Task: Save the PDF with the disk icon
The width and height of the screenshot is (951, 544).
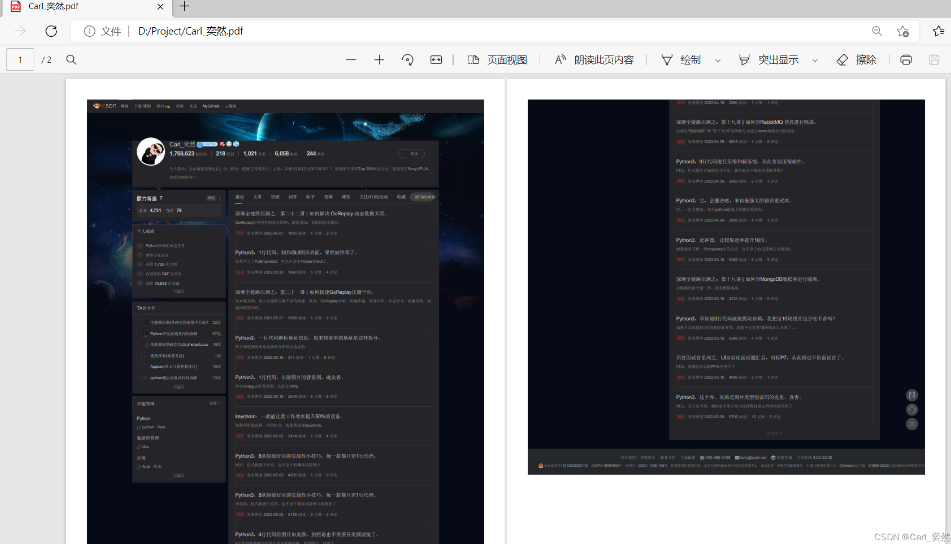Action: tap(934, 59)
